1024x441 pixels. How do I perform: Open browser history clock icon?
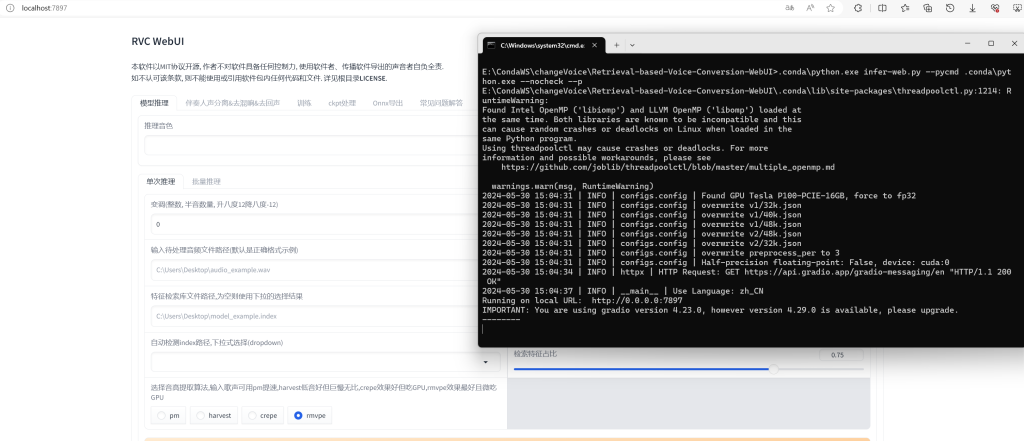950,8
